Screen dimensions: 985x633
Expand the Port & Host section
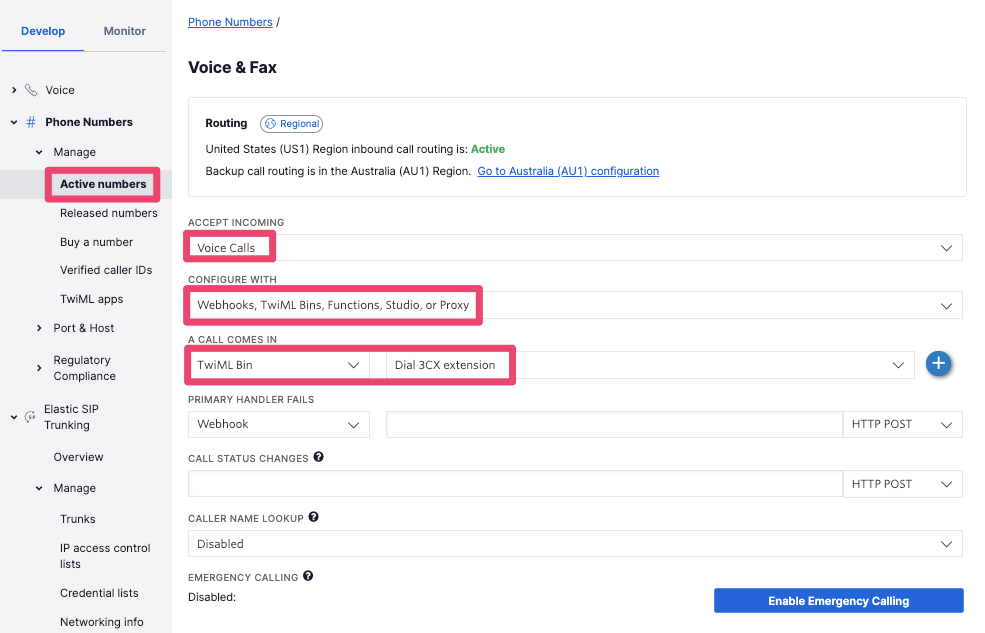39,328
